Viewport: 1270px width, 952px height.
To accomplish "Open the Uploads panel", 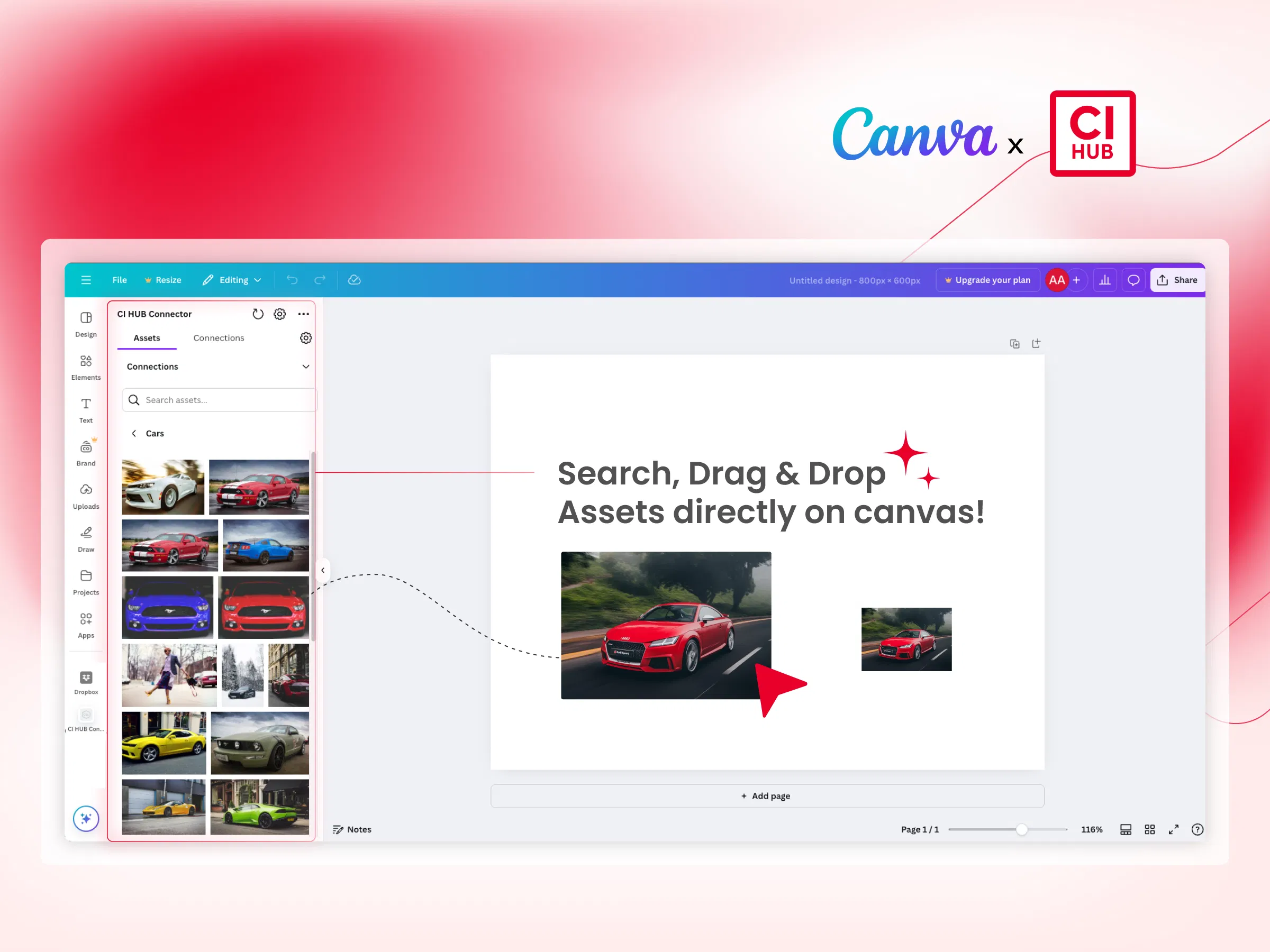I will (86, 497).
